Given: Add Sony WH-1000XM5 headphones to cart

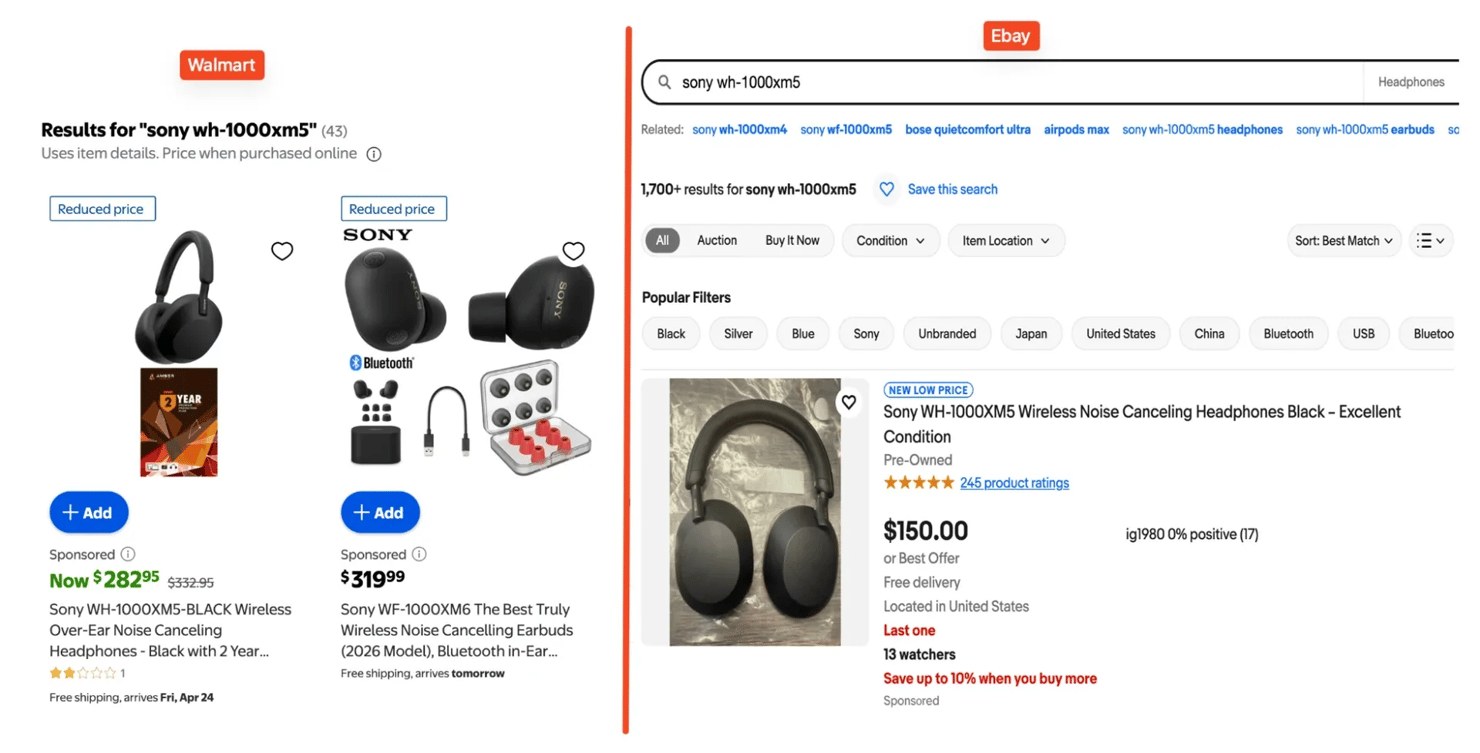Looking at the screenshot, I should [89, 513].
